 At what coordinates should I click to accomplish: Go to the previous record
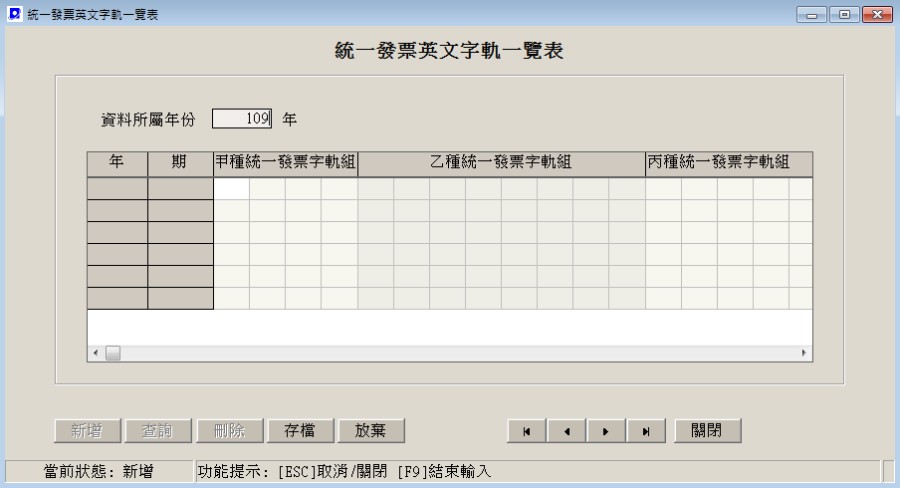(567, 431)
